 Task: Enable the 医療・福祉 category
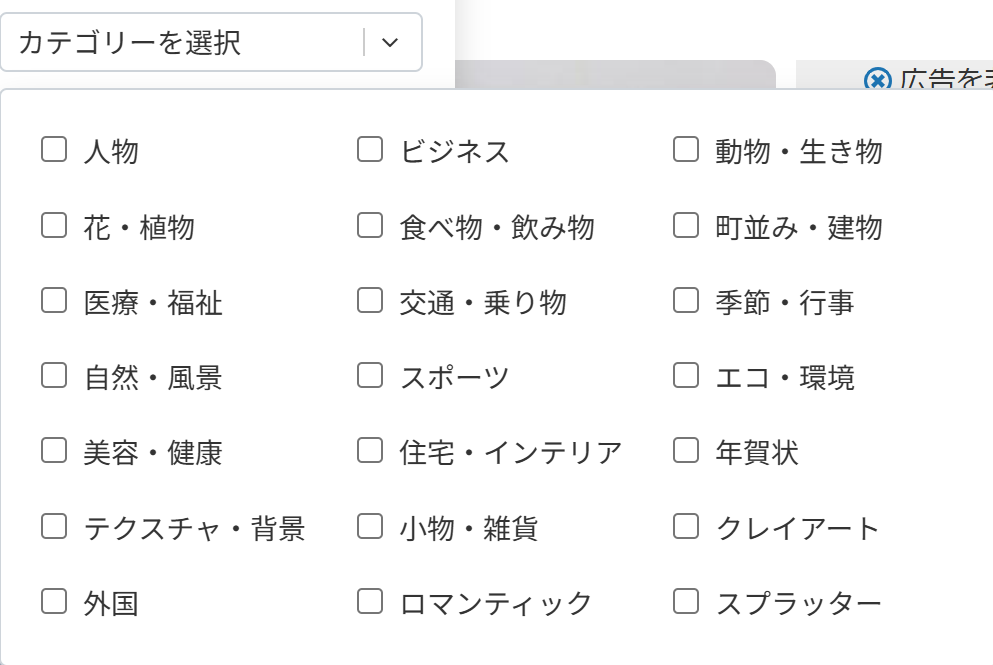(x=54, y=300)
